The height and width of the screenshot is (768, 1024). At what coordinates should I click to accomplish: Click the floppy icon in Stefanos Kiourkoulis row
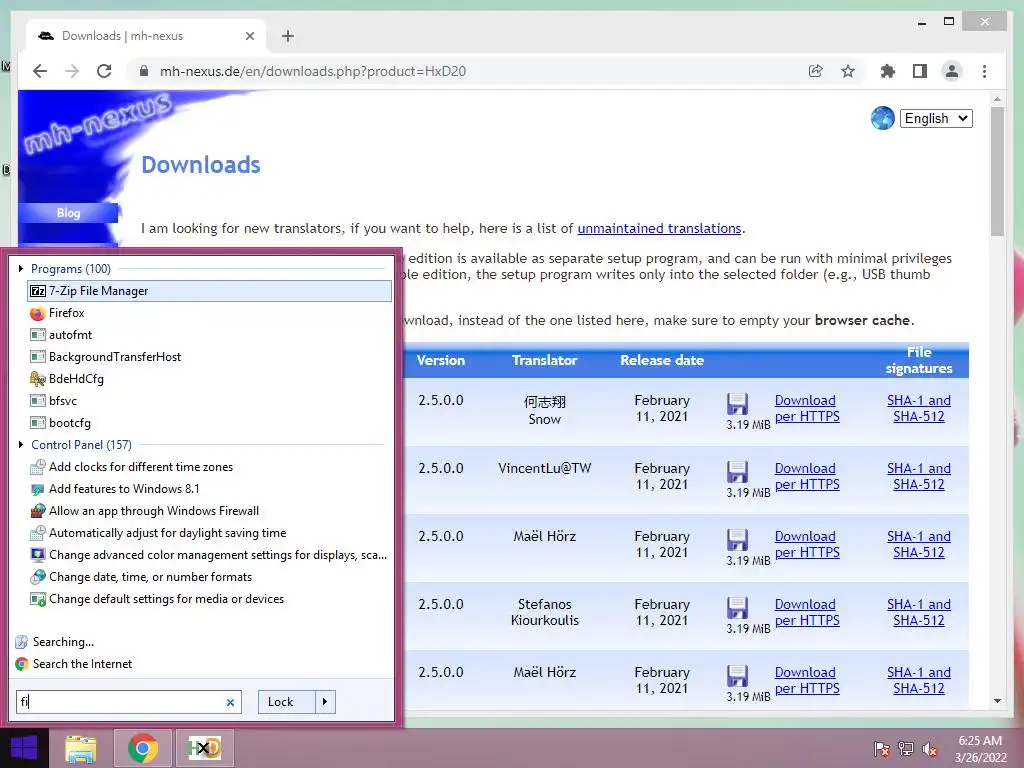click(x=737, y=608)
